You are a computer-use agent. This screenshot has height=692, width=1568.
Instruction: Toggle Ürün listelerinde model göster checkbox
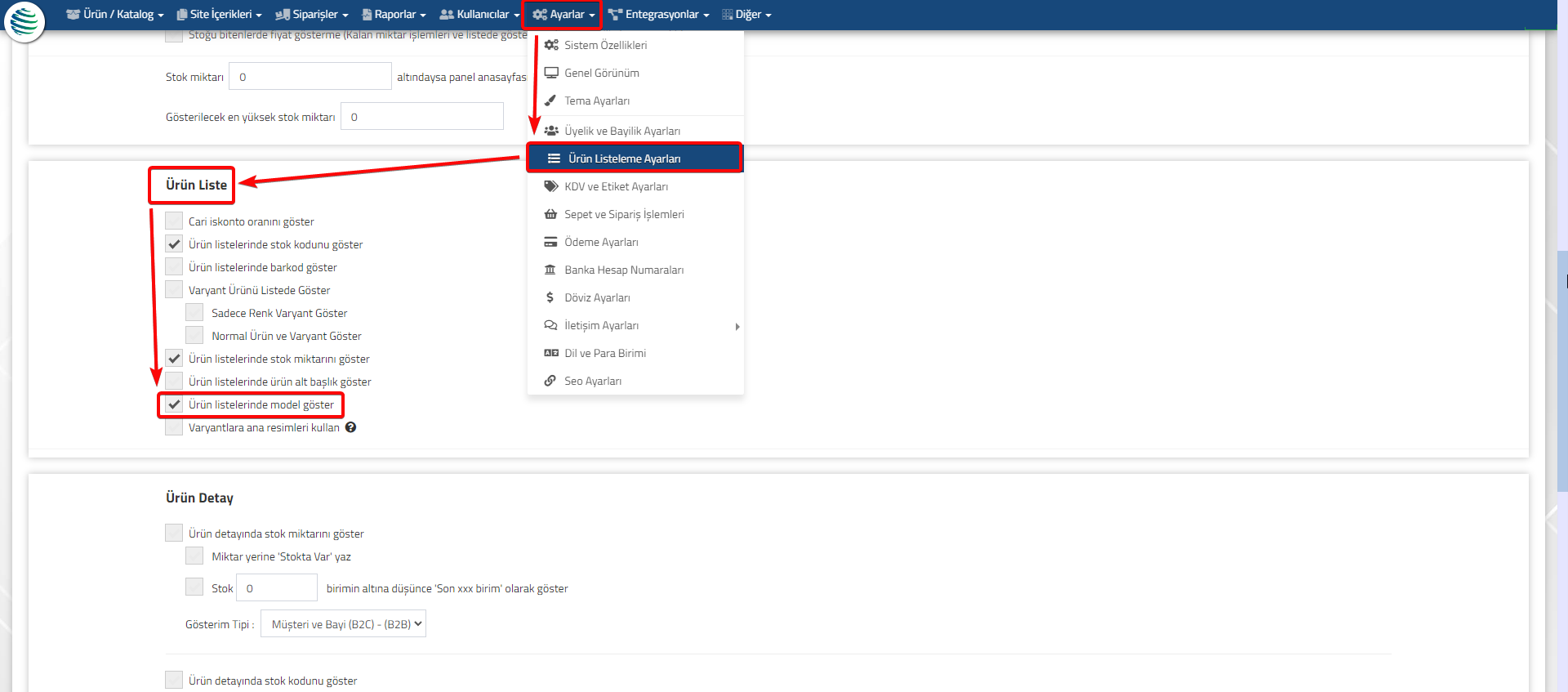pos(174,404)
